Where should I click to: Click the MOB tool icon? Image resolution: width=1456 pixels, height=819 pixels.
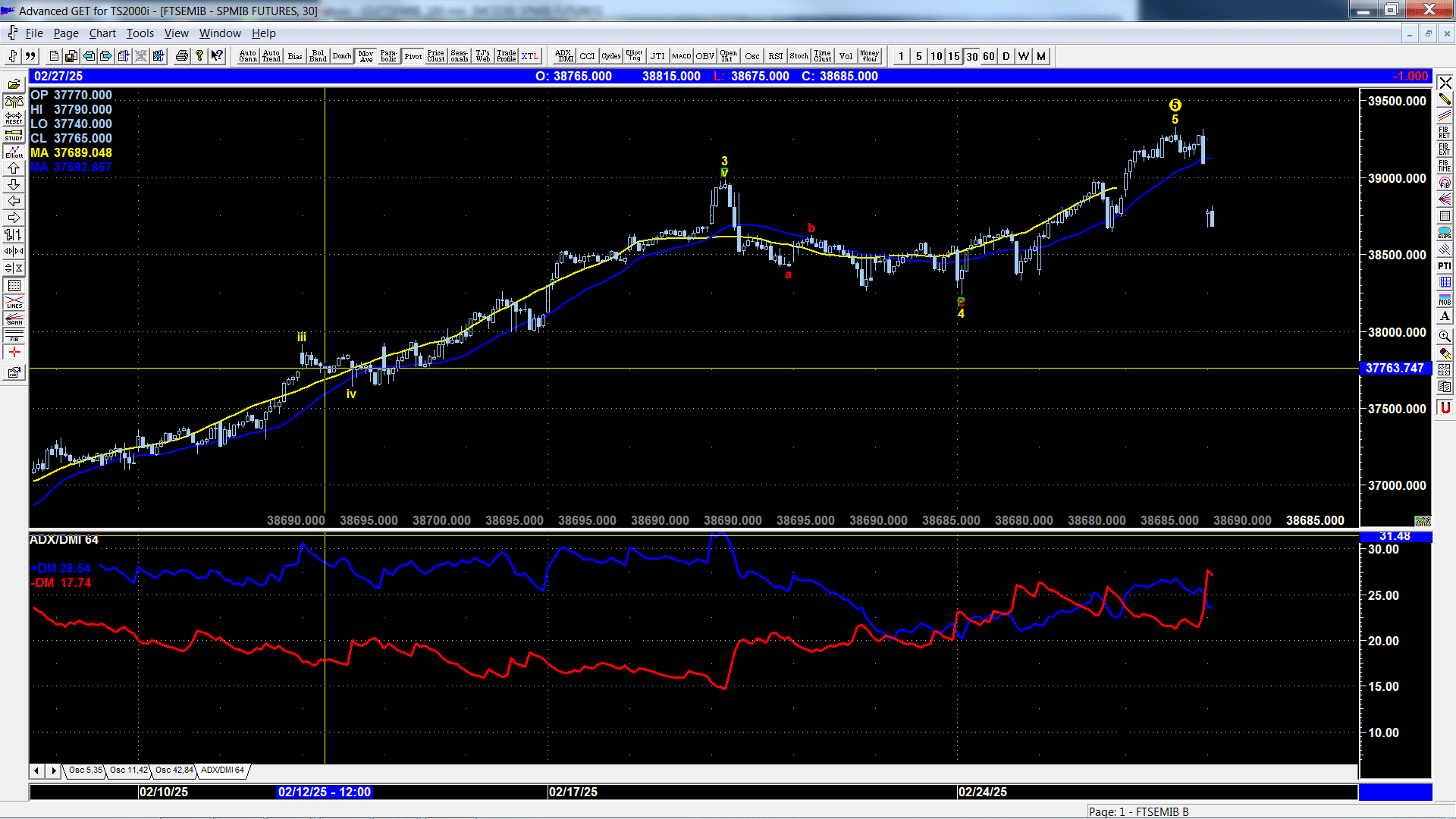pos(1445,299)
